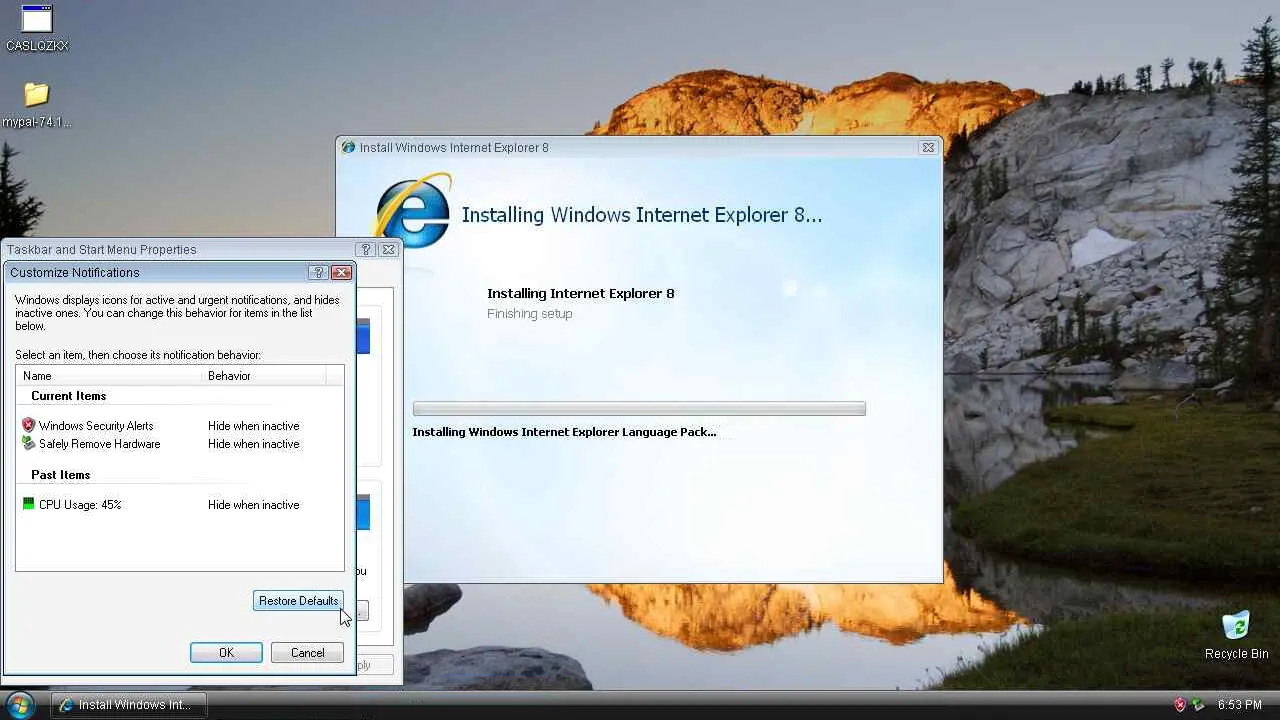Switch to Install Windows Internet Explorer taskbar button
This screenshot has height=720, width=1280.
(x=129, y=705)
